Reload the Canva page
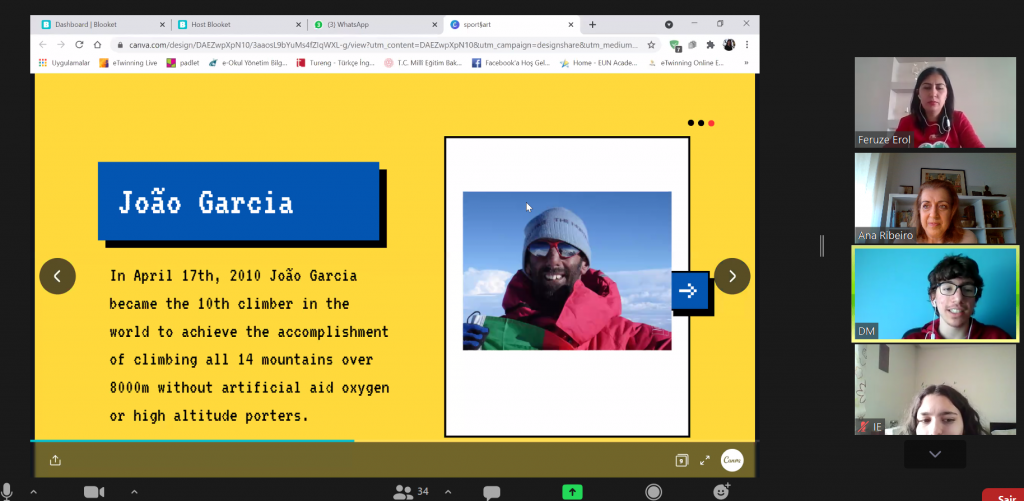Screen dimensions: 1024x501 79,45
